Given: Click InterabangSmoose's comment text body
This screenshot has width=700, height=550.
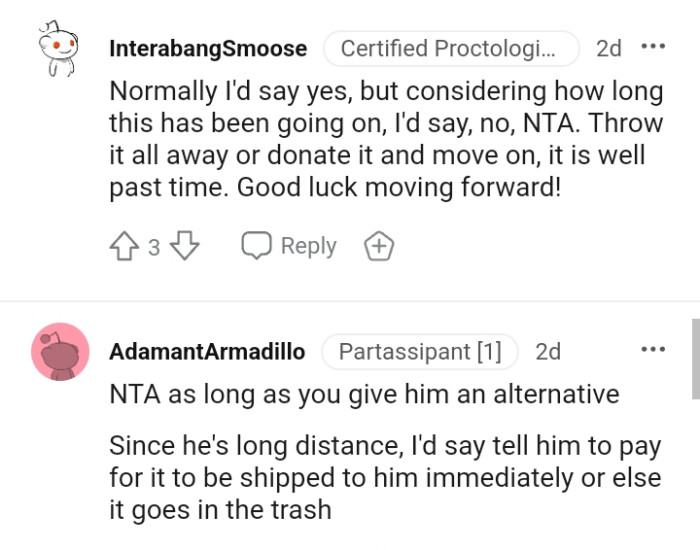Looking at the screenshot, I should 385,139.
